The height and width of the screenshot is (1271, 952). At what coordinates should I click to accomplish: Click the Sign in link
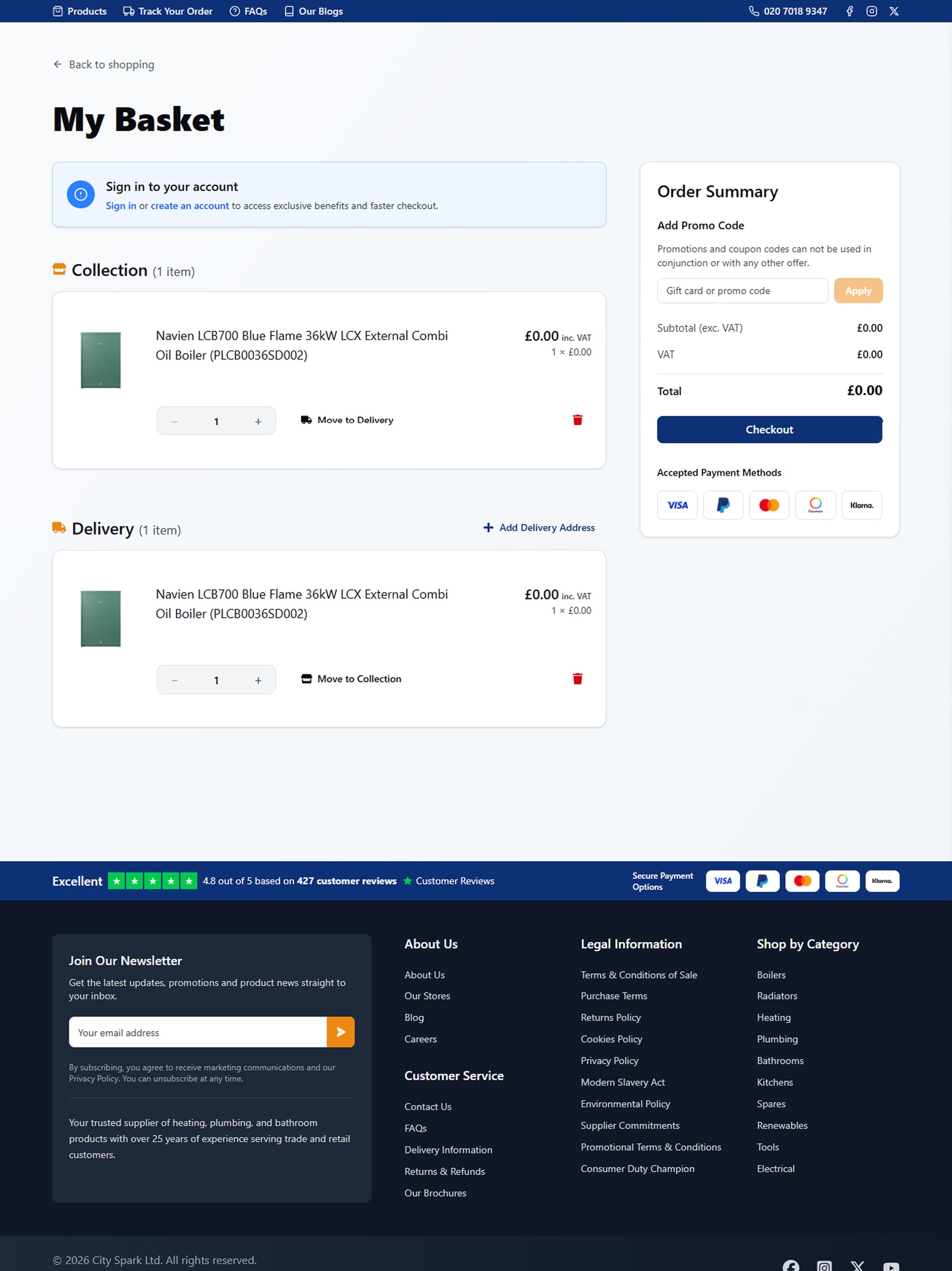pyautogui.click(x=121, y=206)
